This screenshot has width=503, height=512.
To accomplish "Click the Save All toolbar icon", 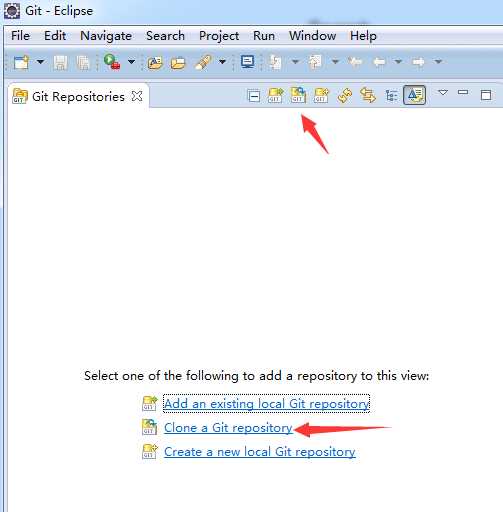I will 83,62.
